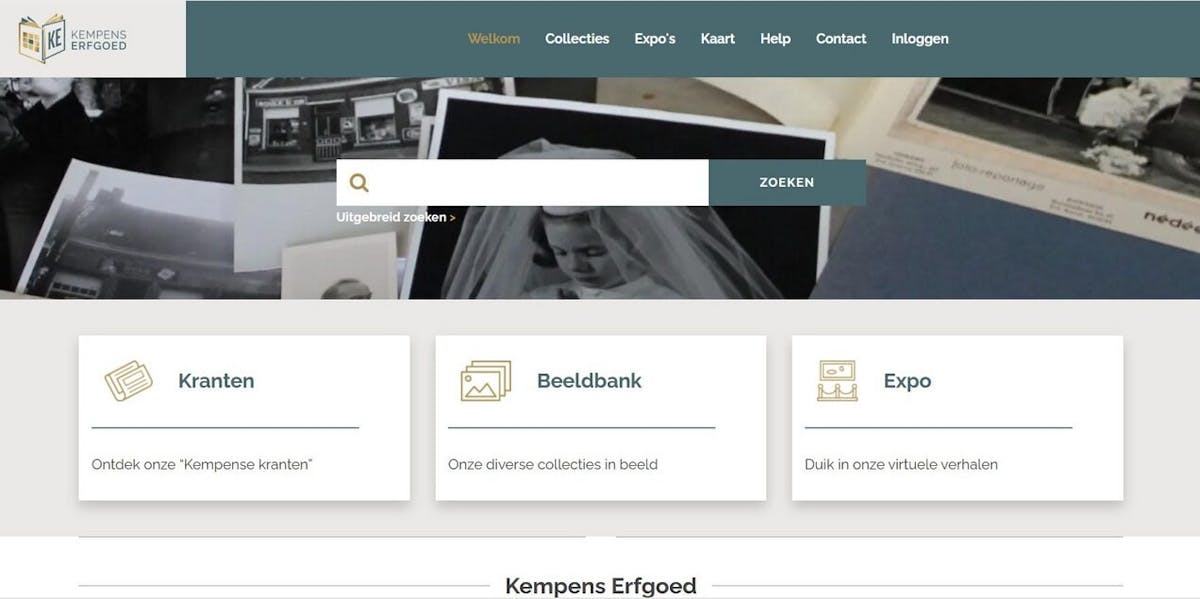Open the Help page
This screenshot has width=1200, height=599.
coord(775,39)
